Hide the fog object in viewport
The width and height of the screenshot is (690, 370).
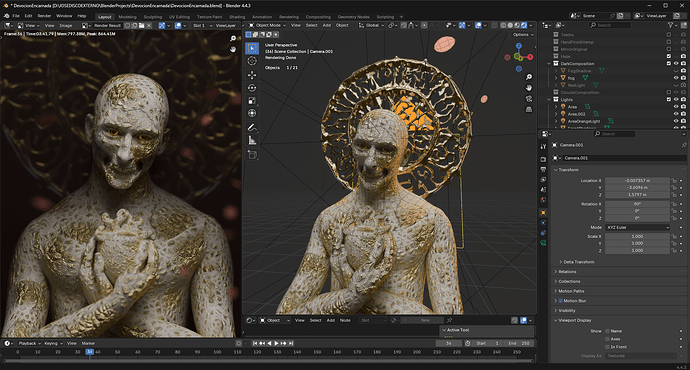coord(676,78)
